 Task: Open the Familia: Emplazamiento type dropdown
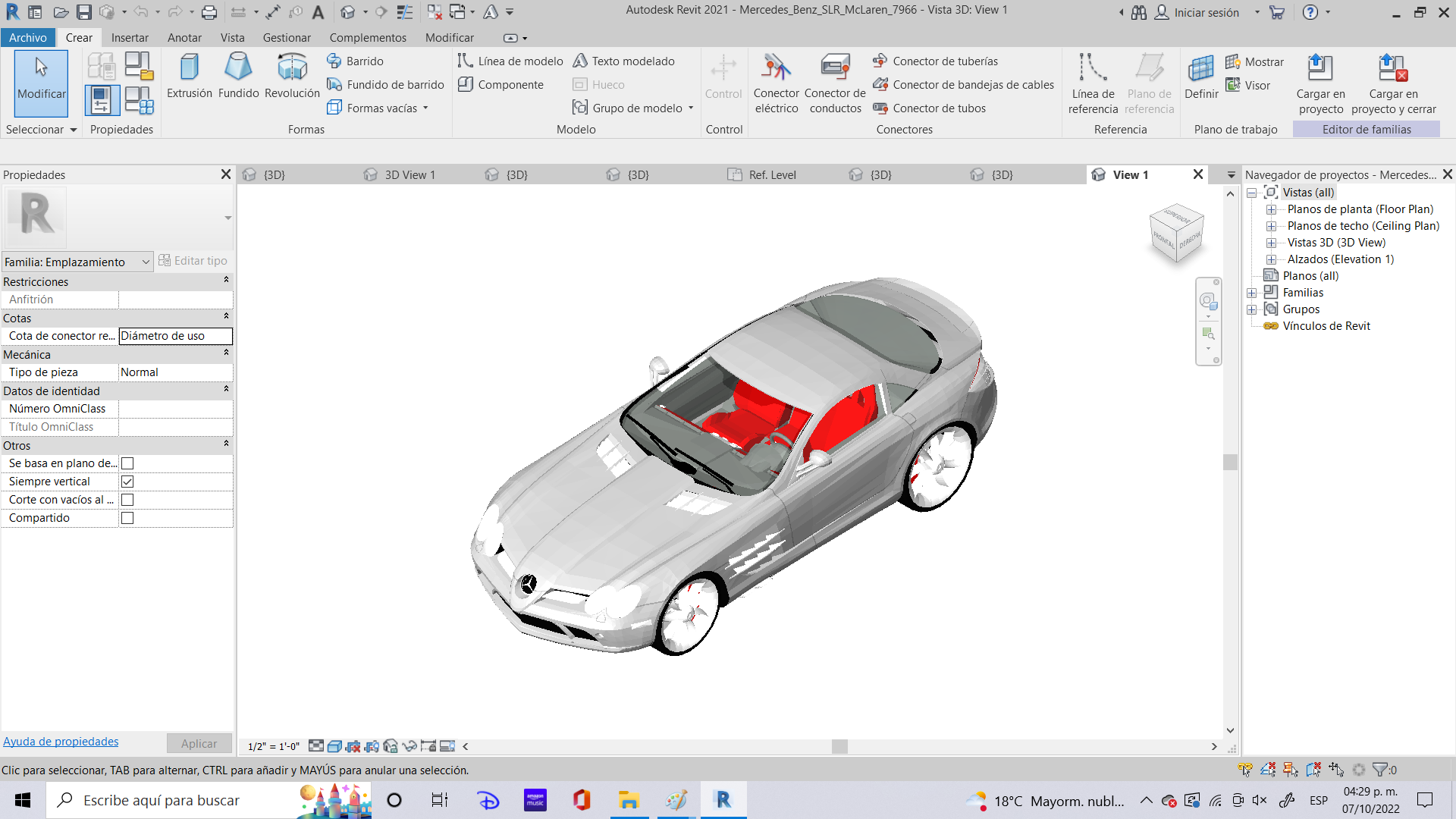pos(77,262)
